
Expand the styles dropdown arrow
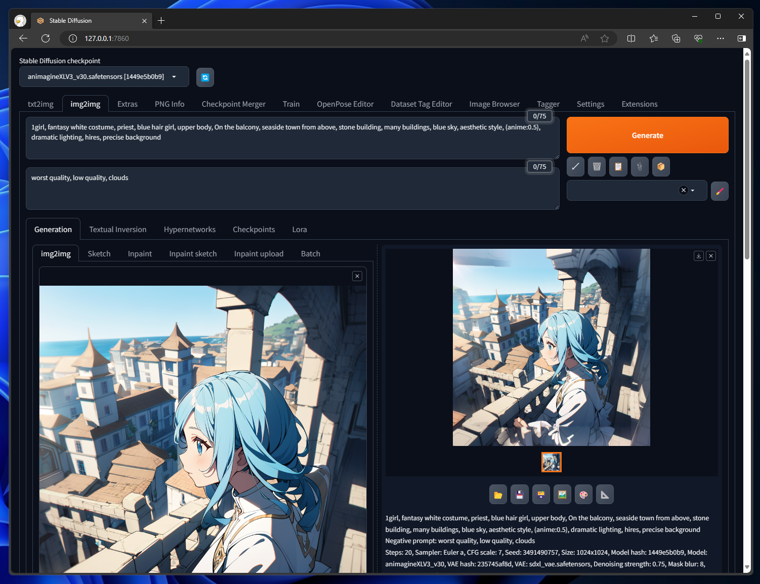click(693, 190)
